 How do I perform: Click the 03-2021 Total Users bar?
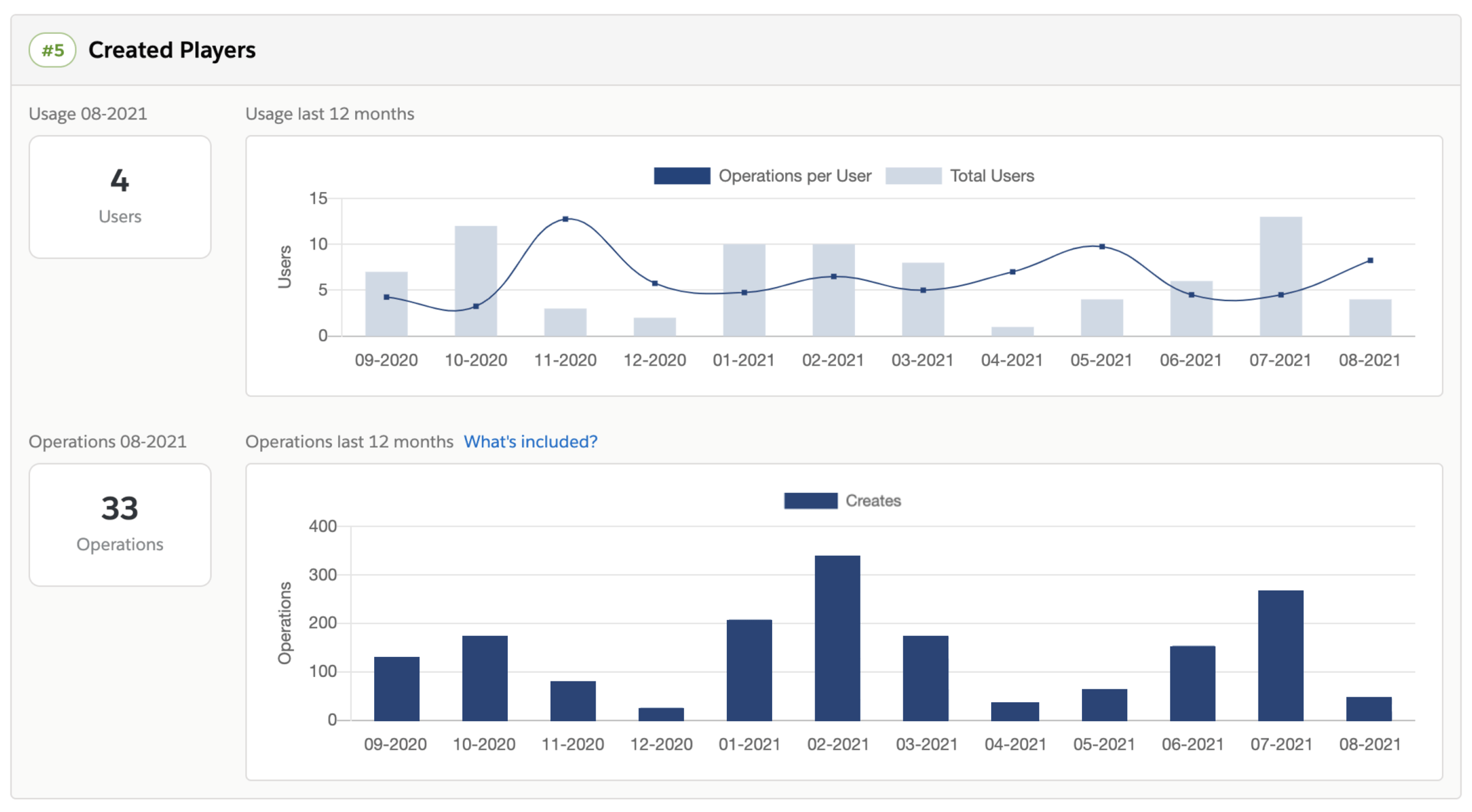coord(923,299)
